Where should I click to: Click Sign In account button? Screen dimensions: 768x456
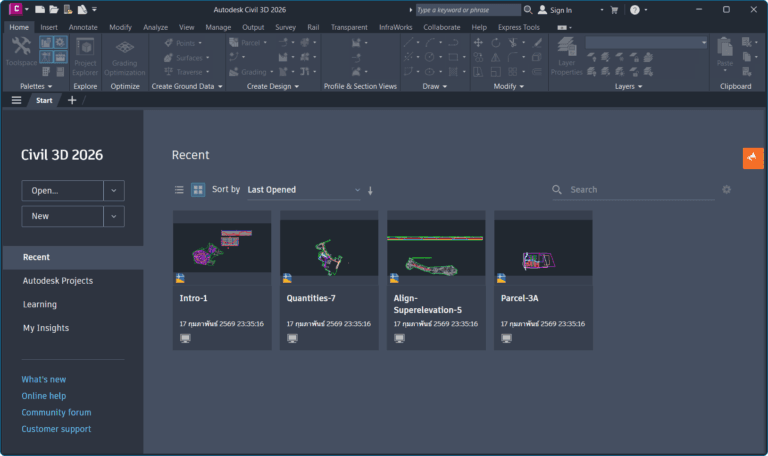coord(555,10)
